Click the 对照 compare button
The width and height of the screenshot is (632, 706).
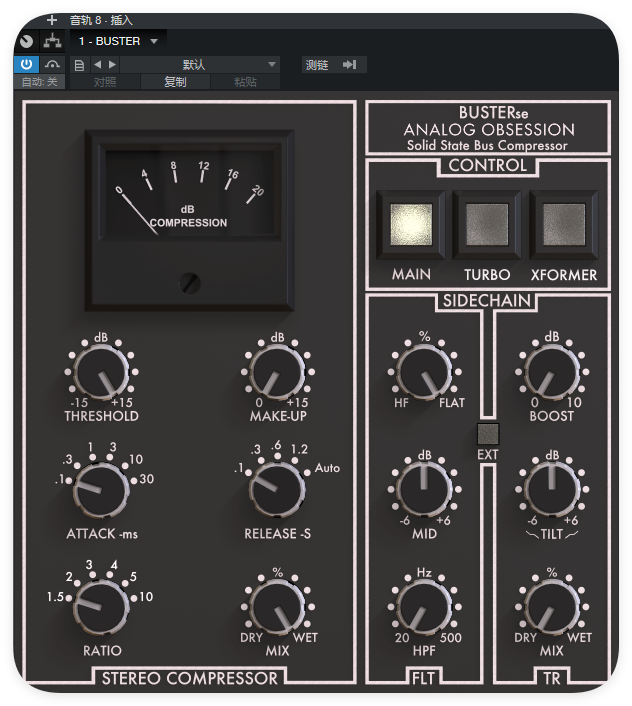105,82
